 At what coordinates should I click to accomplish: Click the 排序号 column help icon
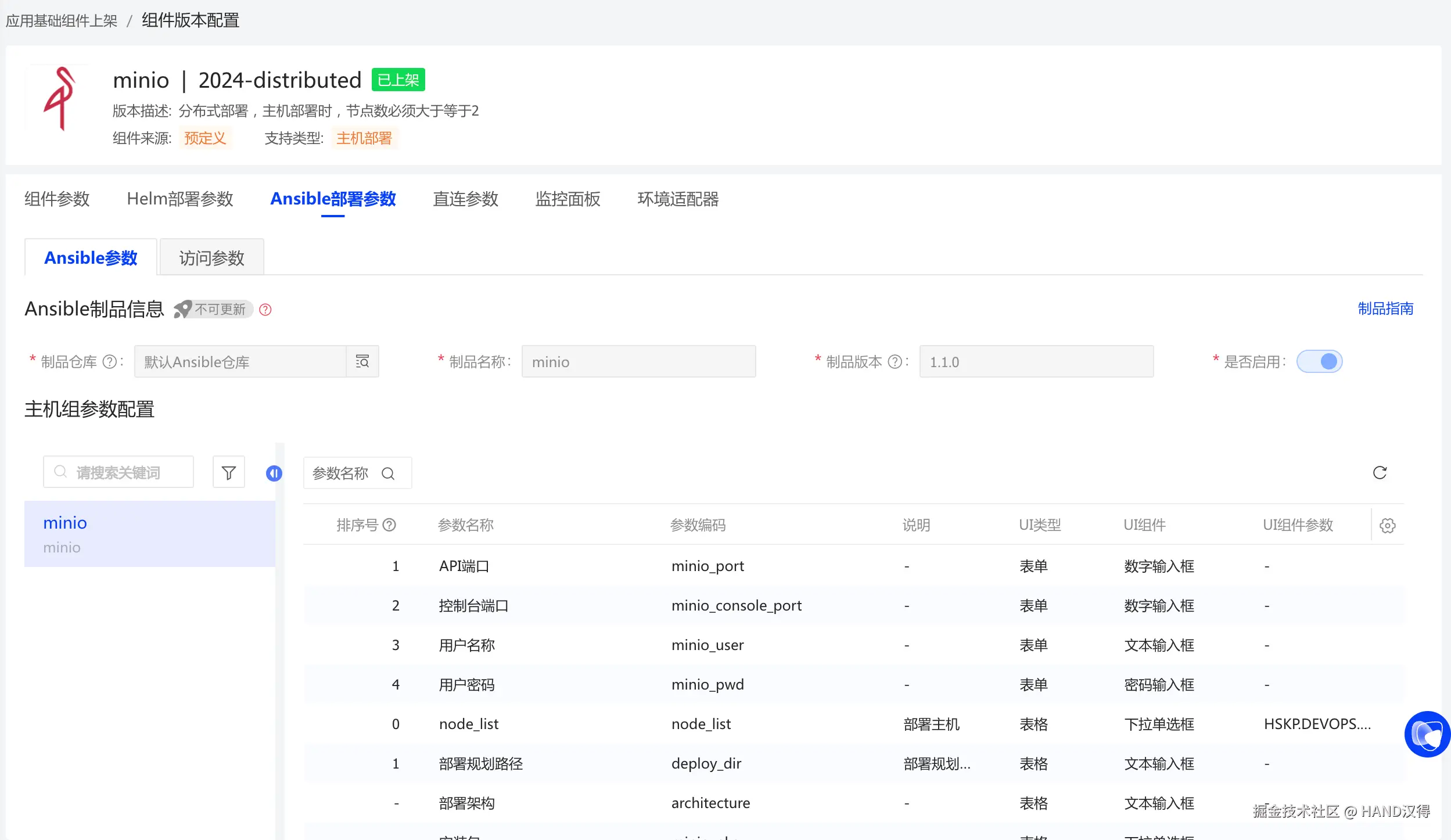tap(390, 525)
